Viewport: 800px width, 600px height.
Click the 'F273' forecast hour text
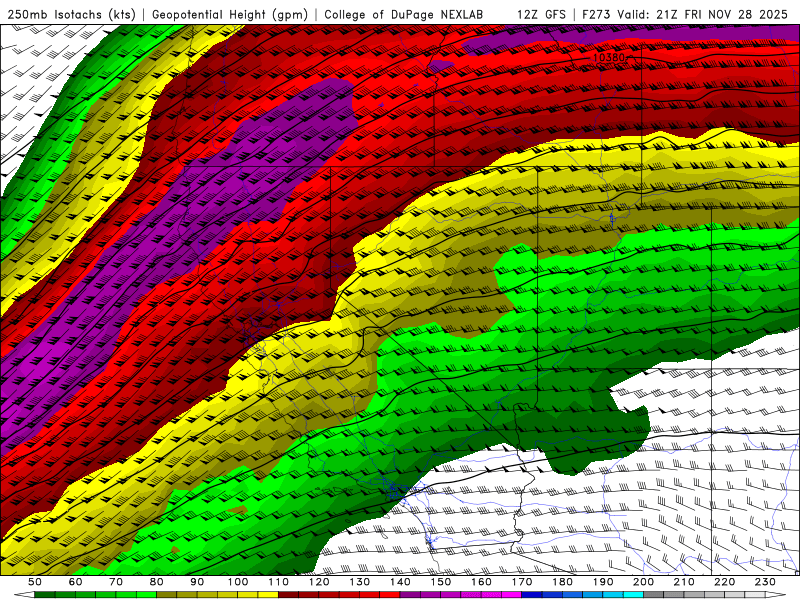pos(597,15)
